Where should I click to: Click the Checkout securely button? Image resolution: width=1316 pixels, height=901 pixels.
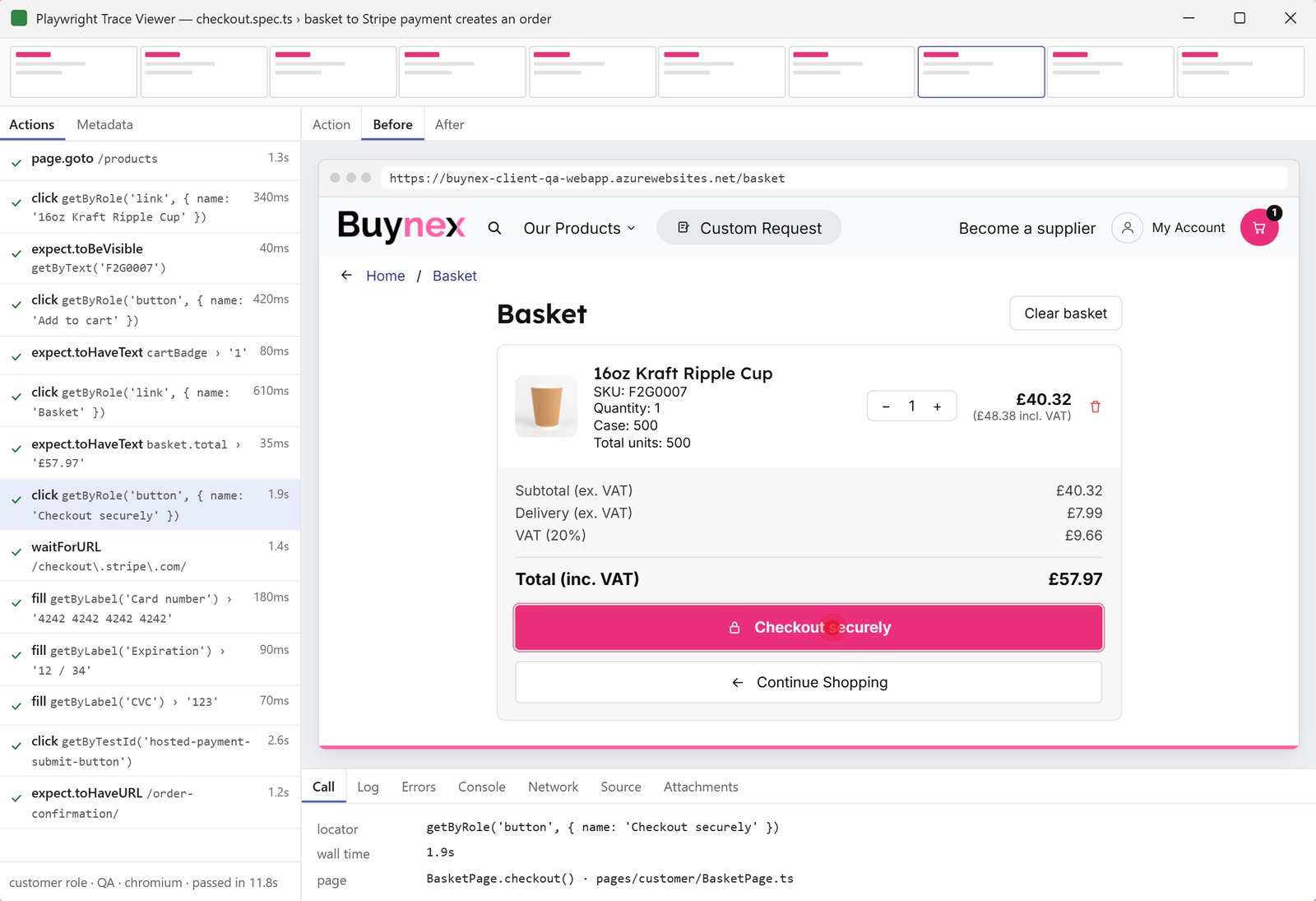click(809, 628)
